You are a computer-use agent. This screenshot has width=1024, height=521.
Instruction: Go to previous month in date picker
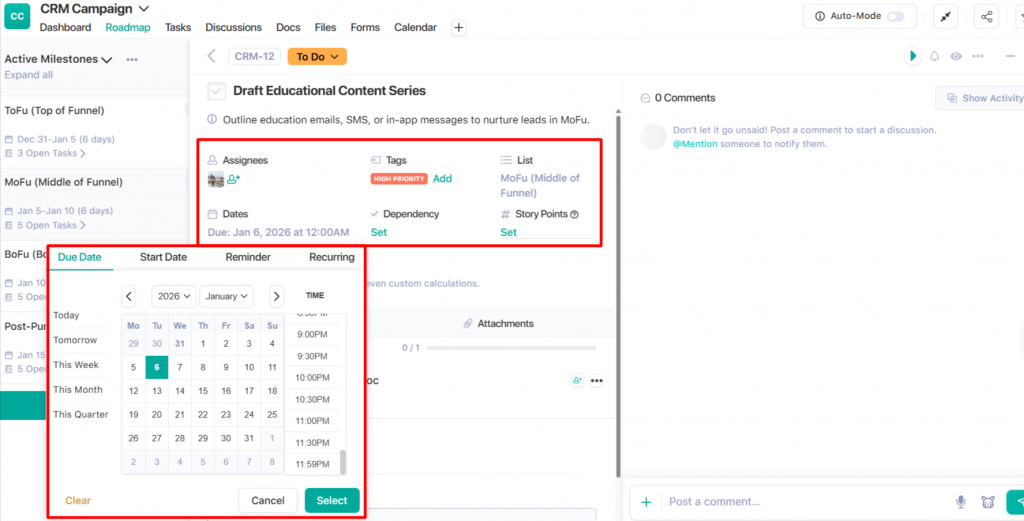coord(129,296)
